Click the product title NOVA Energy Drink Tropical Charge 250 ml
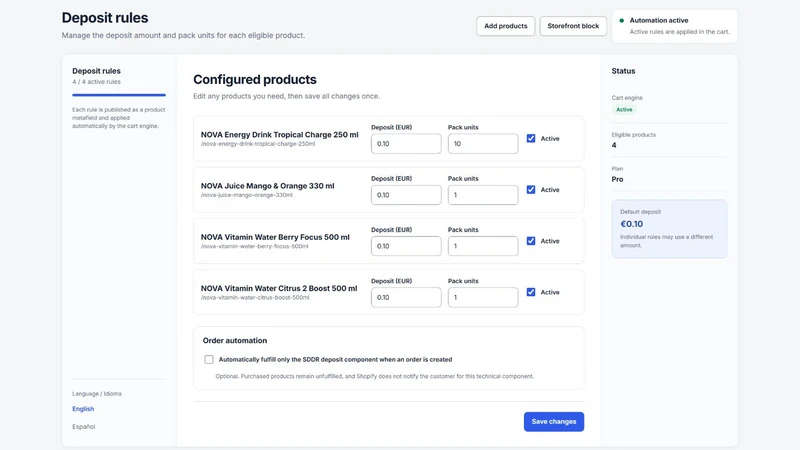Viewport: 800px width, 450px height. click(280, 135)
